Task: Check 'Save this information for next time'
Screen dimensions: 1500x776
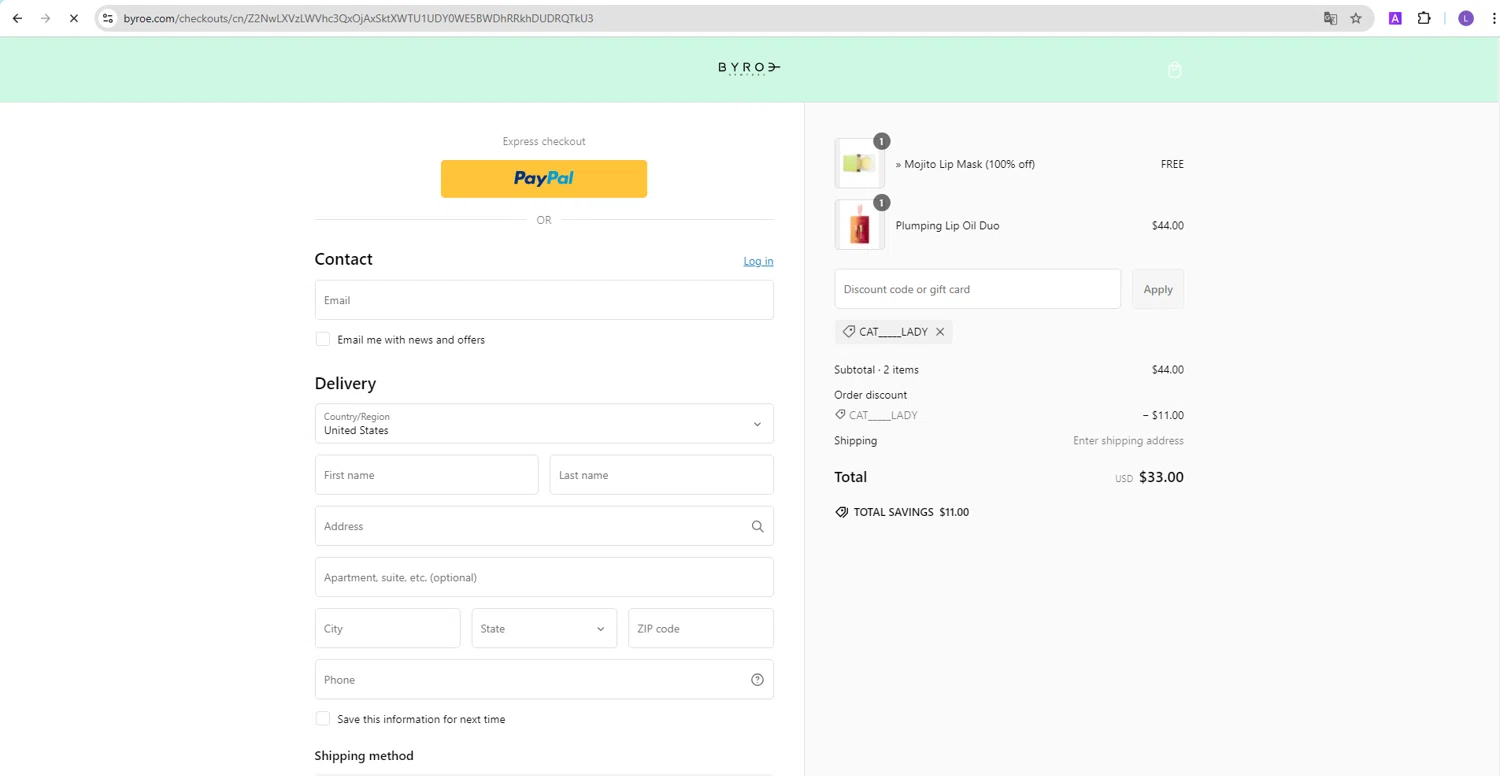Action: 323,719
